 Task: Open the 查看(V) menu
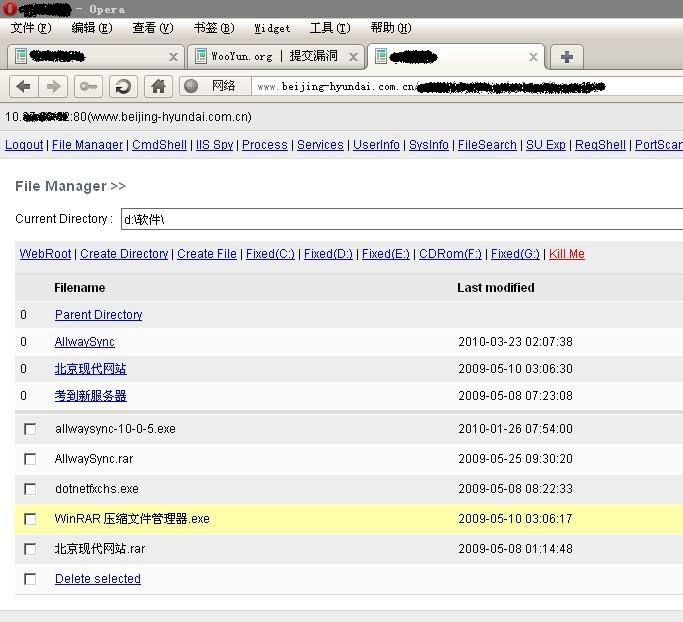click(153, 28)
